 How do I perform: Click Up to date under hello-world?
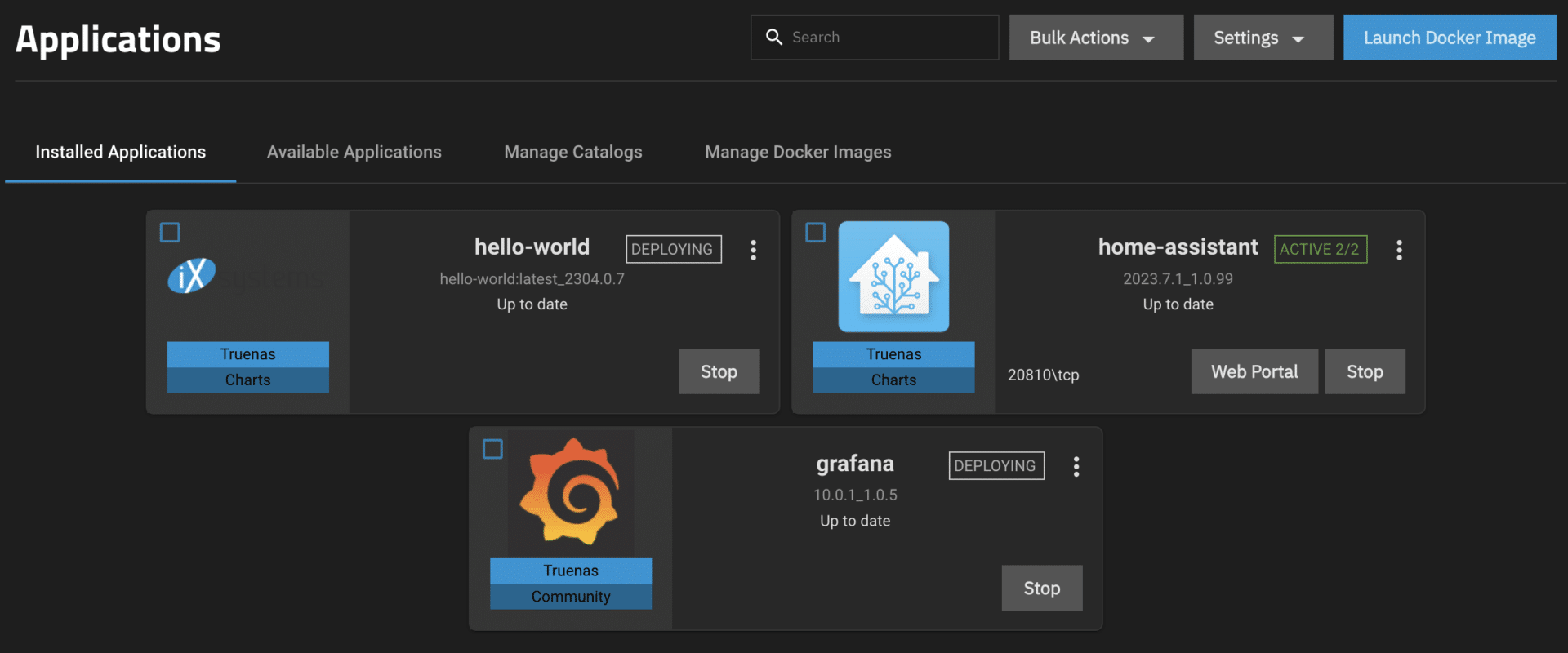532,304
